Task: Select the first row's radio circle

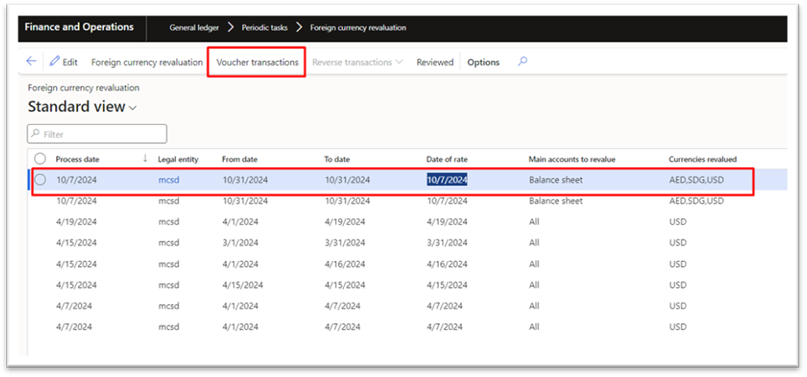Action: [x=40, y=180]
